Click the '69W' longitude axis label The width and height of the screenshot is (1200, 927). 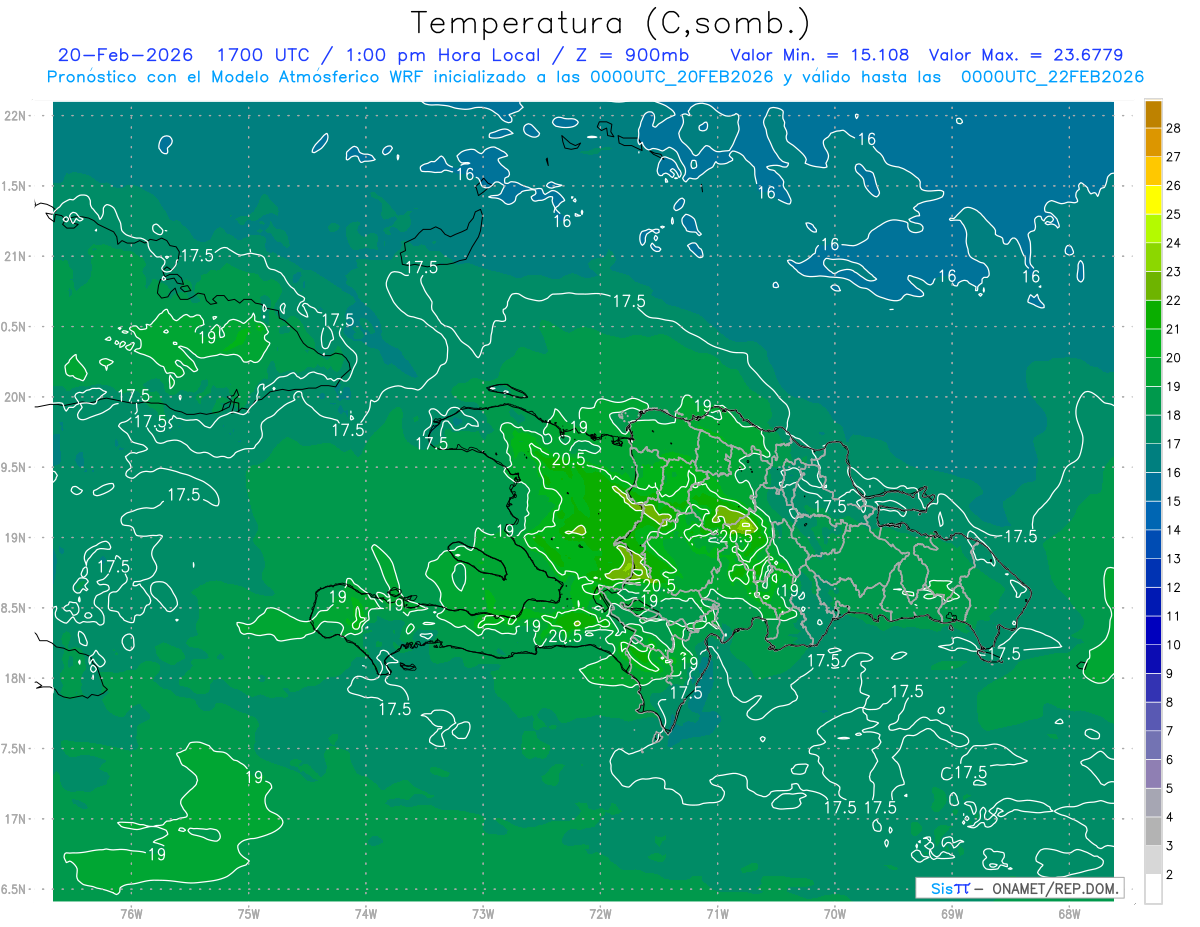tap(952, 913)
